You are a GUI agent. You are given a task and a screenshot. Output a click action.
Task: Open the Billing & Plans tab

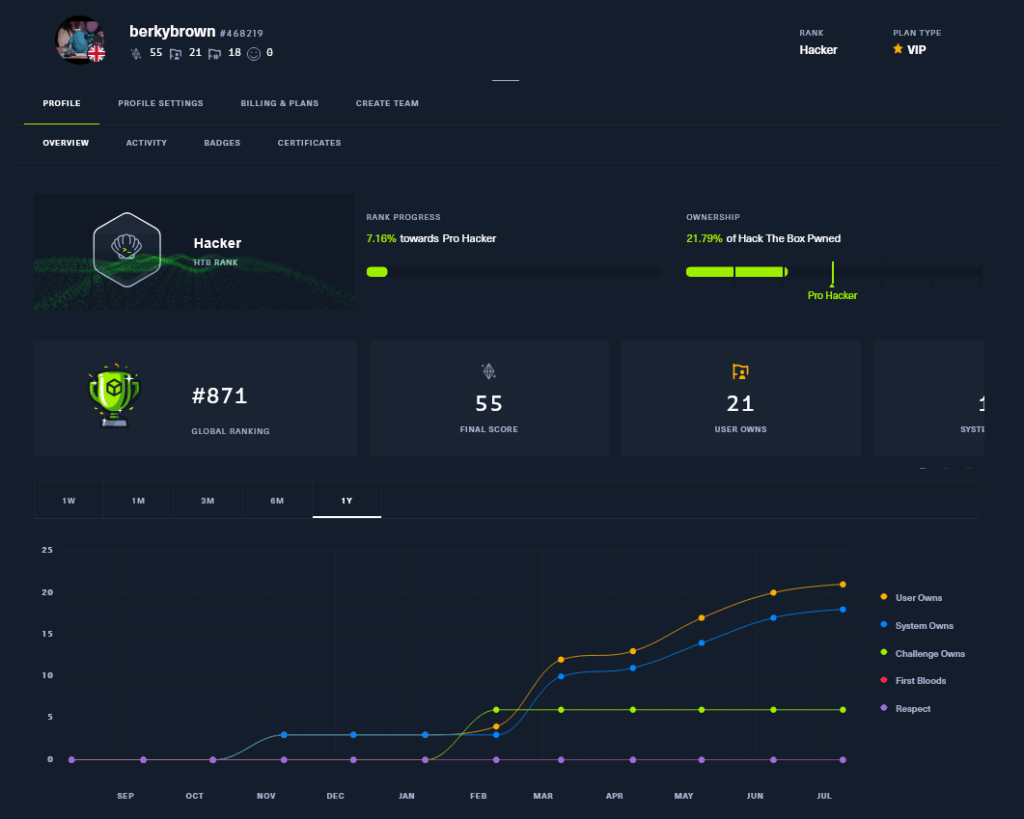pyautogui.click(x=280, y=103)
